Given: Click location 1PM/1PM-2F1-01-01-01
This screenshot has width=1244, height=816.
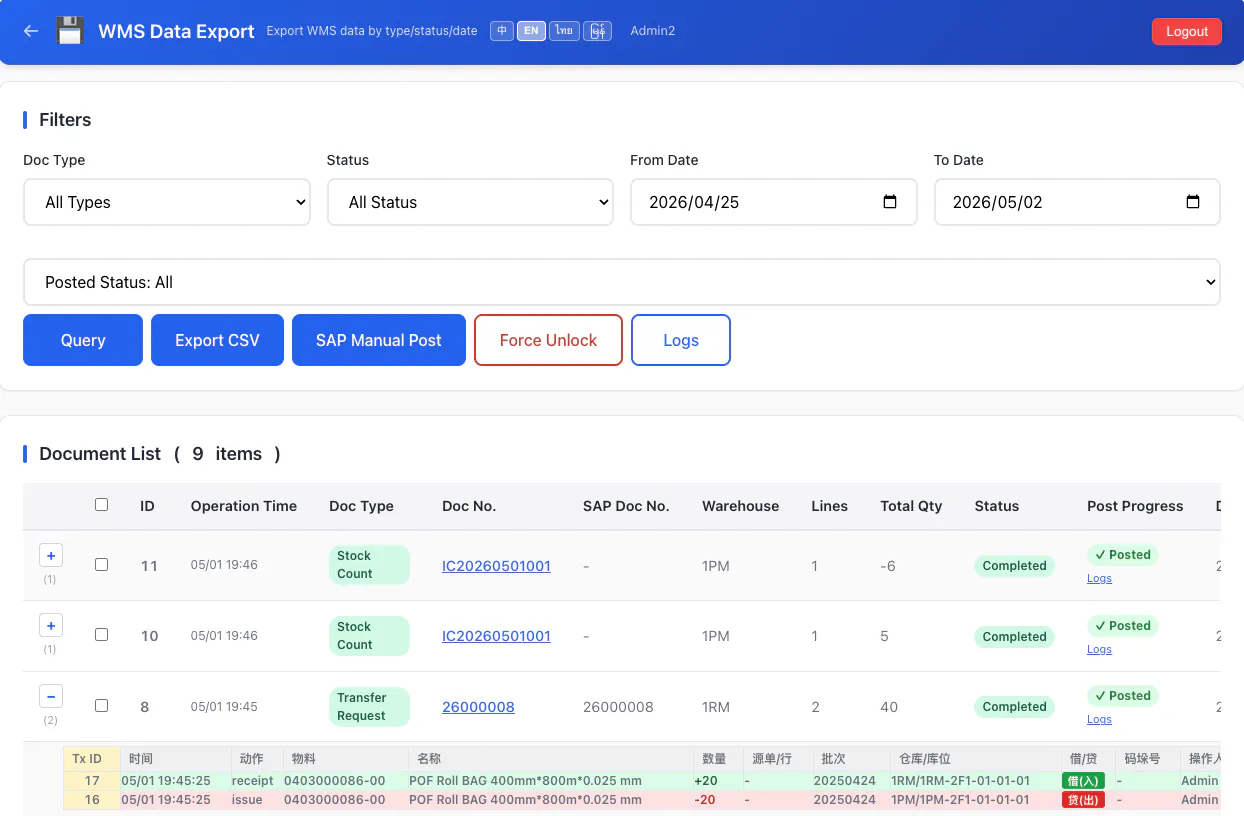Looking at the screenshot, I should tap(960, 800).
